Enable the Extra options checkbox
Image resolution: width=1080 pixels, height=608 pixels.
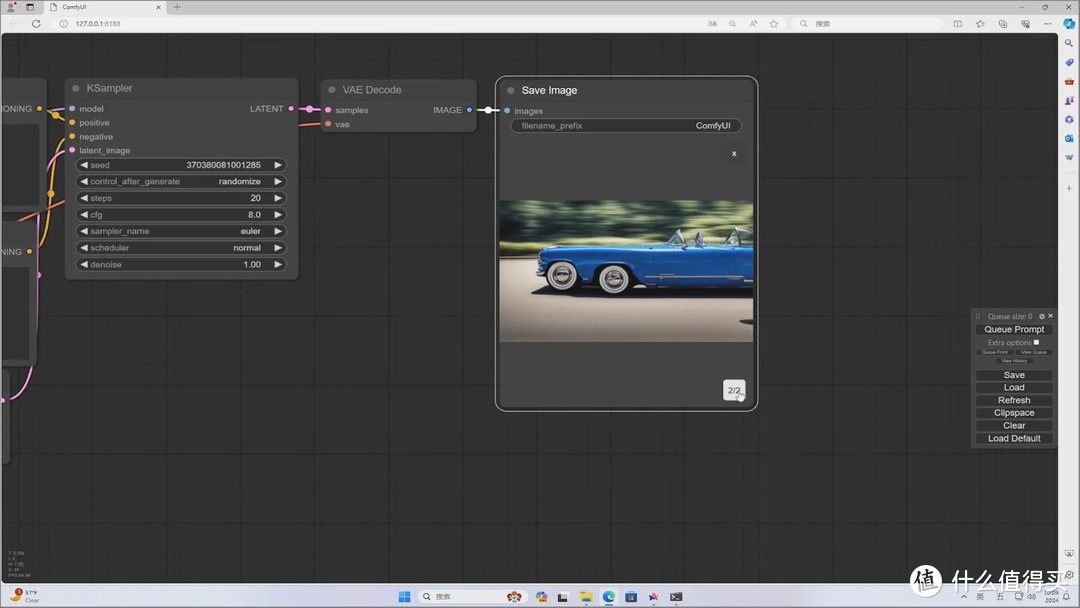pyautogui.click(x=1036, y=342)
